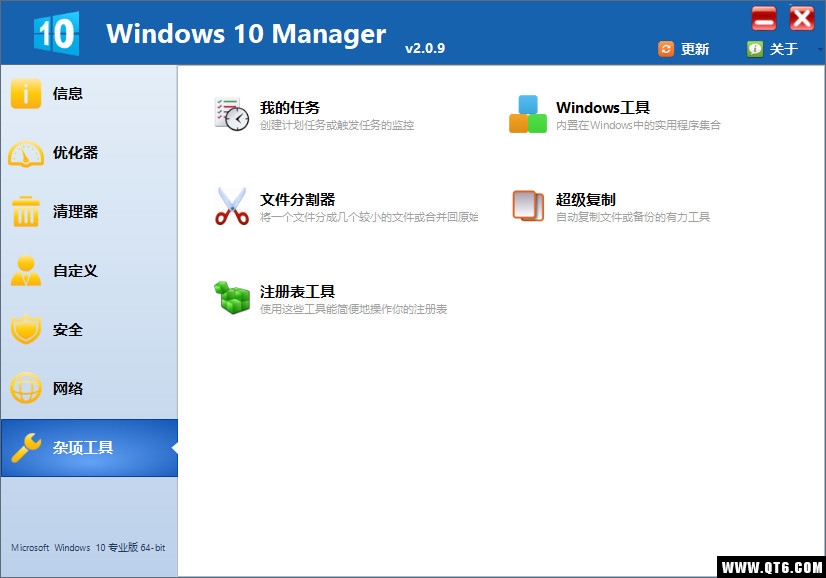Image resolution: width=826 pixels, height=578 pixels.
Task: Click description 自动复制文件或备份的有力工具
Action: point(633,217)
